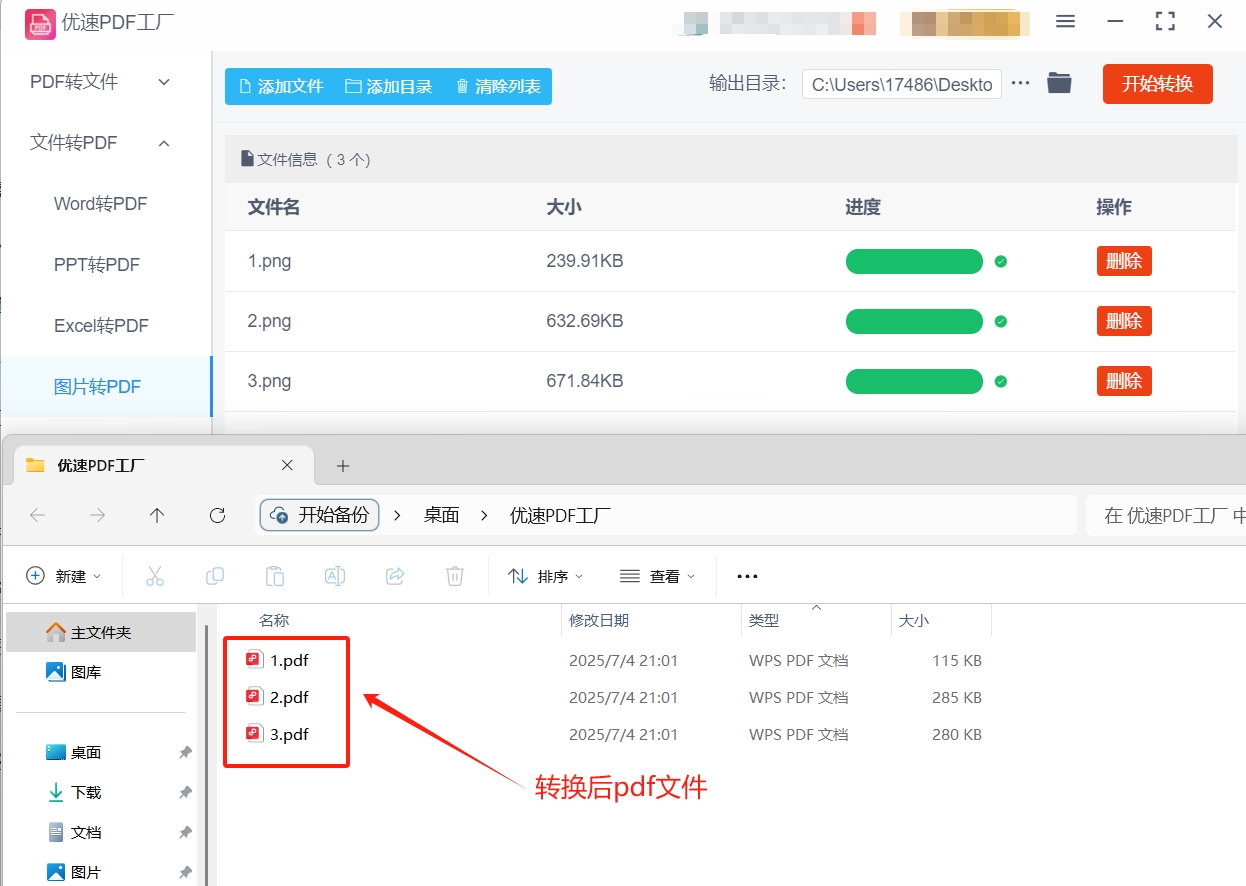The height and width of the screenshot is (886, 1246).
Task: Click the 开始转换 conversion button
Action: click(1157, 84)
